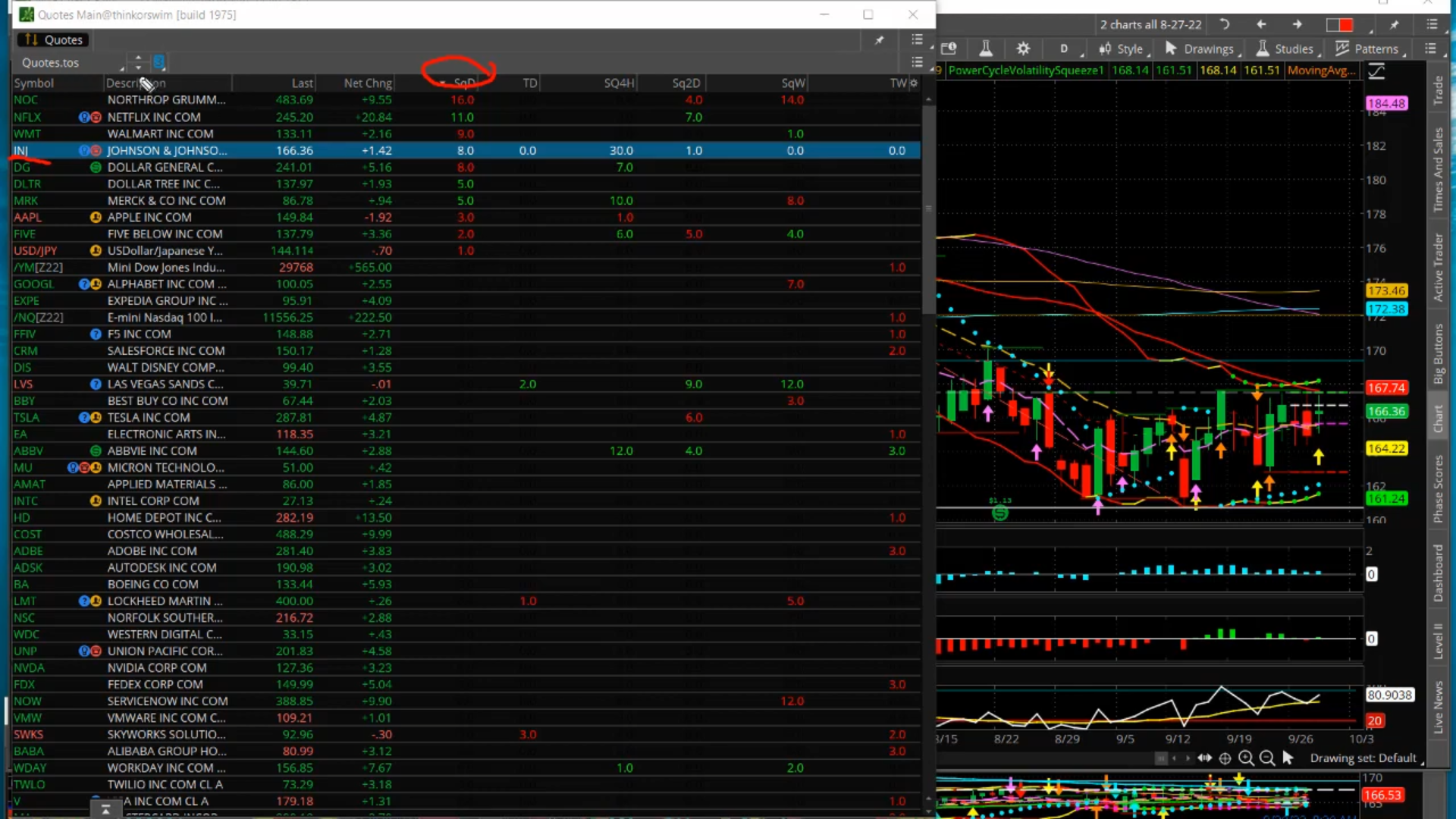The width and height of the screenshot is (1456, 819).
Task: Click the NVDA symbol
Action: click(29, 667)
